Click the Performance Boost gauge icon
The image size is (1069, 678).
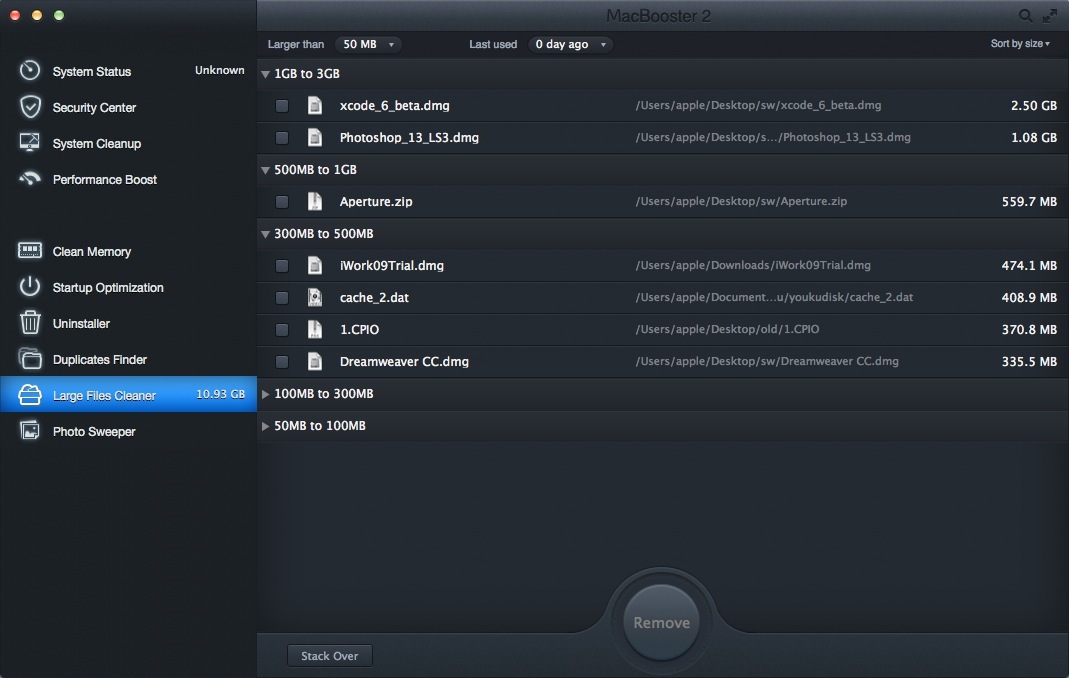(30, 179)
